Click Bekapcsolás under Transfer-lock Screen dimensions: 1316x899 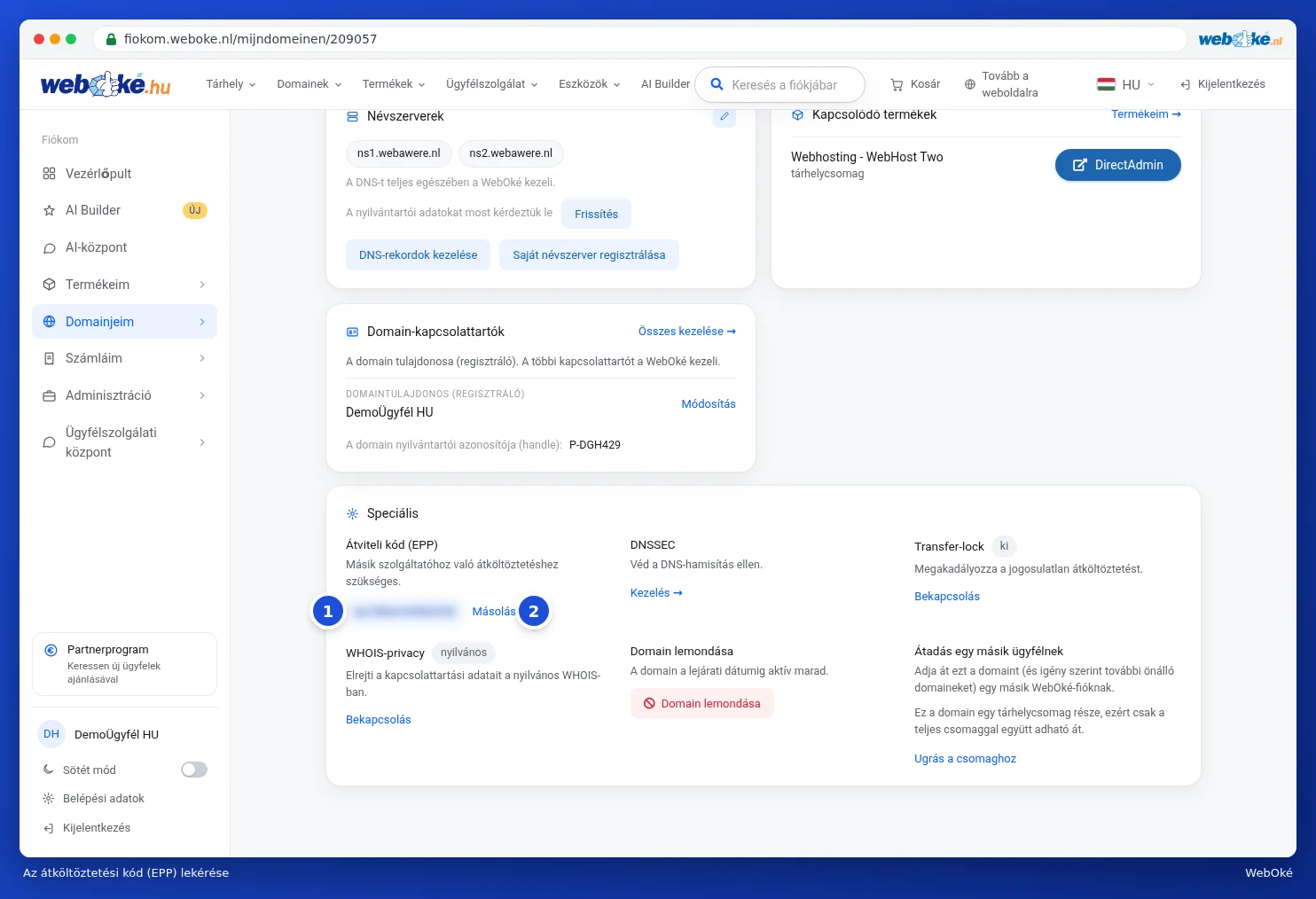pyautogui.click(x=947, y=596)
